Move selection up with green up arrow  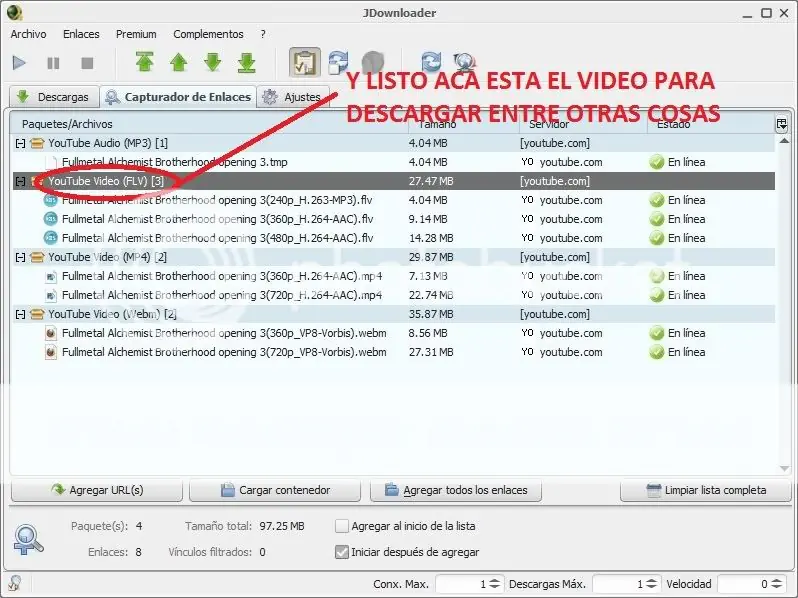coord(179,63)
